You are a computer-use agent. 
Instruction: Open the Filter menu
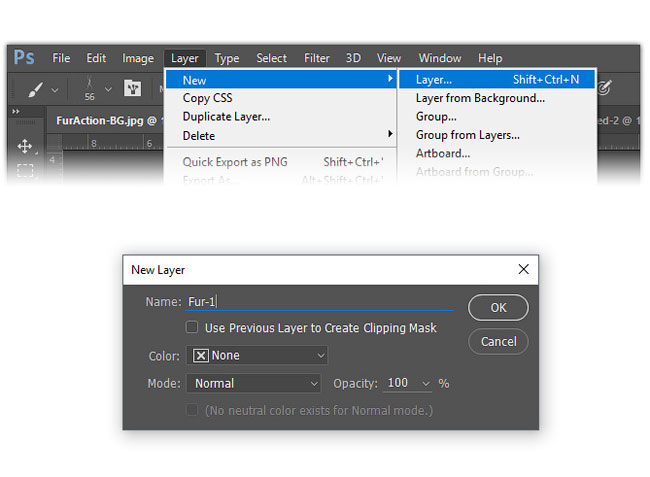pos(317,58)
